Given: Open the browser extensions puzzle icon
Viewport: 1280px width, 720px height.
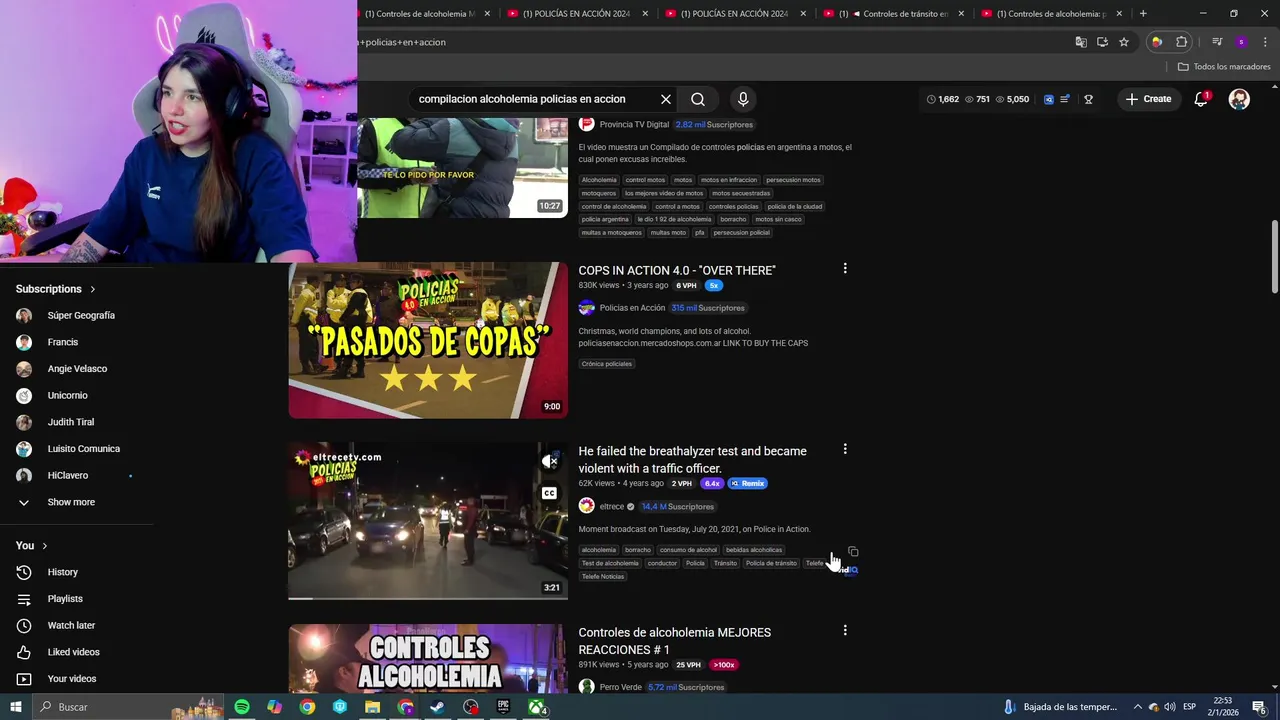Looking at the screenshot, I should 1182,42.
